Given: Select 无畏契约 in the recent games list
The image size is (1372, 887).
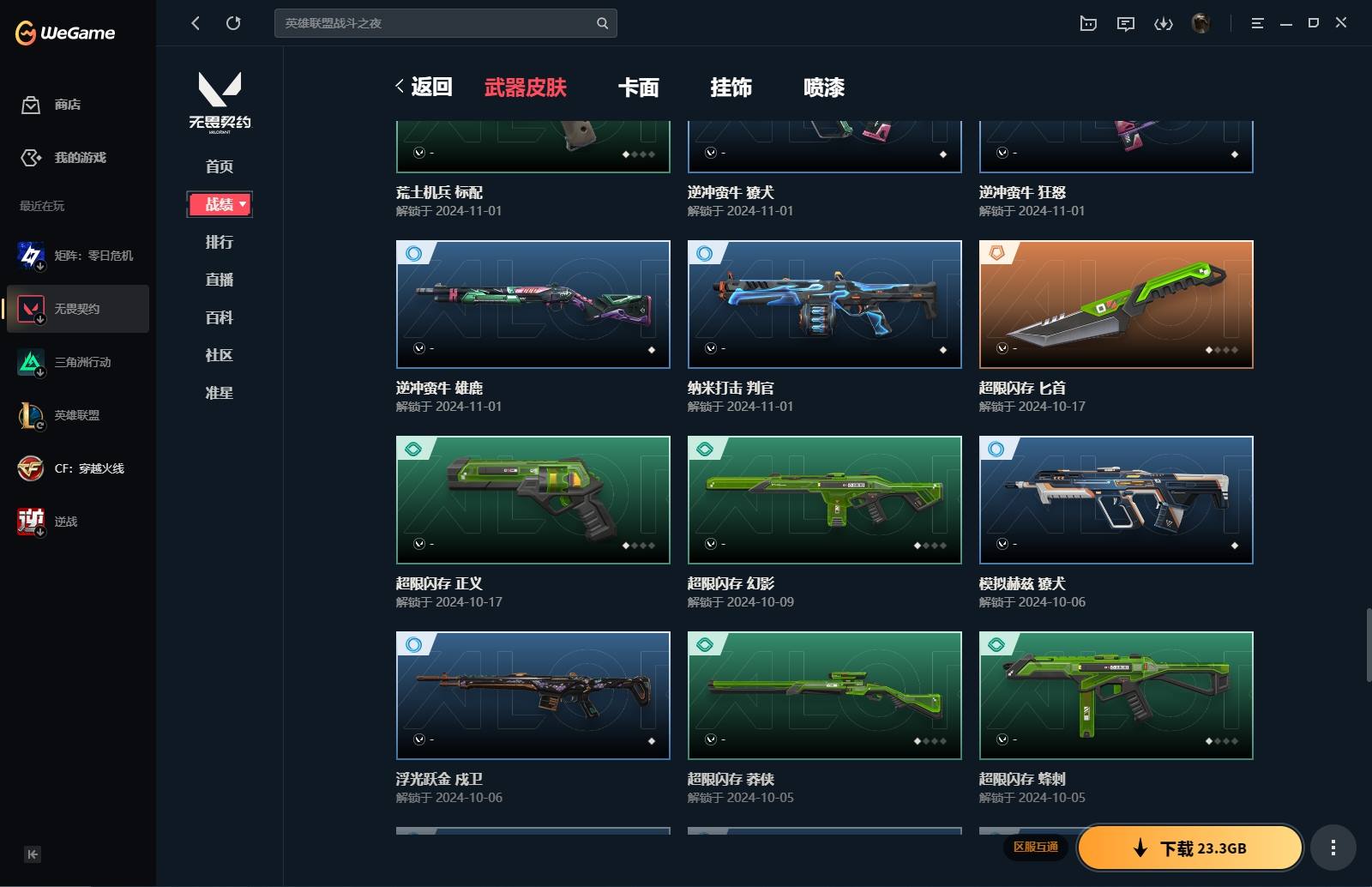Looking at the screenshot, I should click(x=77, y=309).
